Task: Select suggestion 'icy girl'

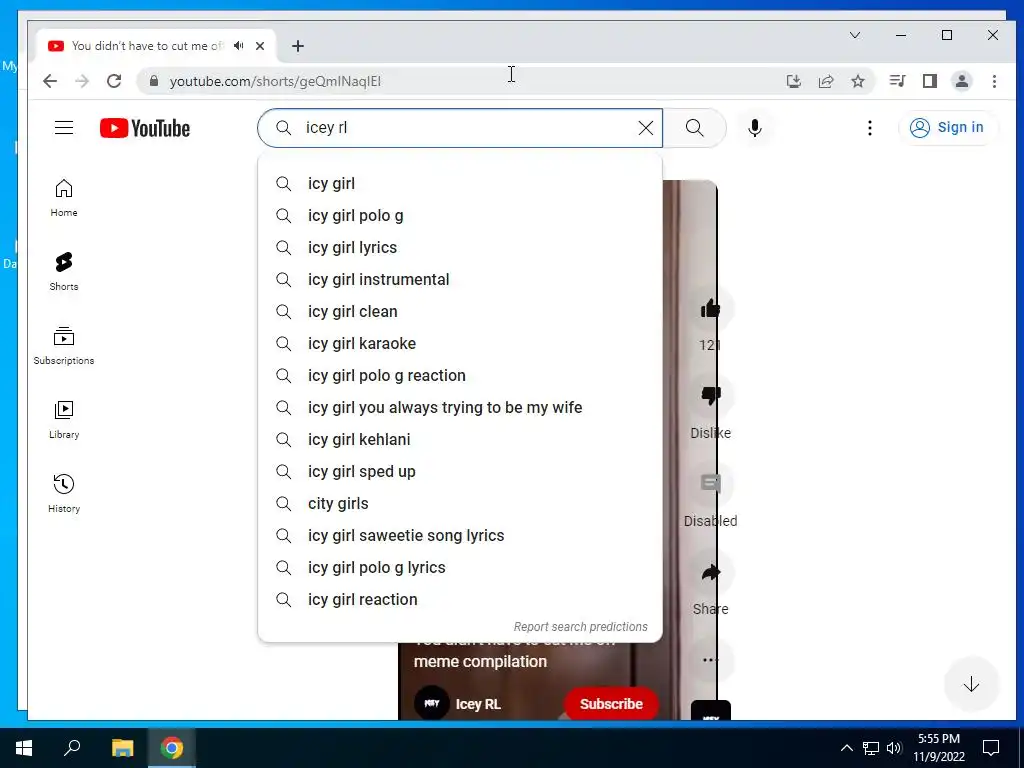Action: pos(460,184)
